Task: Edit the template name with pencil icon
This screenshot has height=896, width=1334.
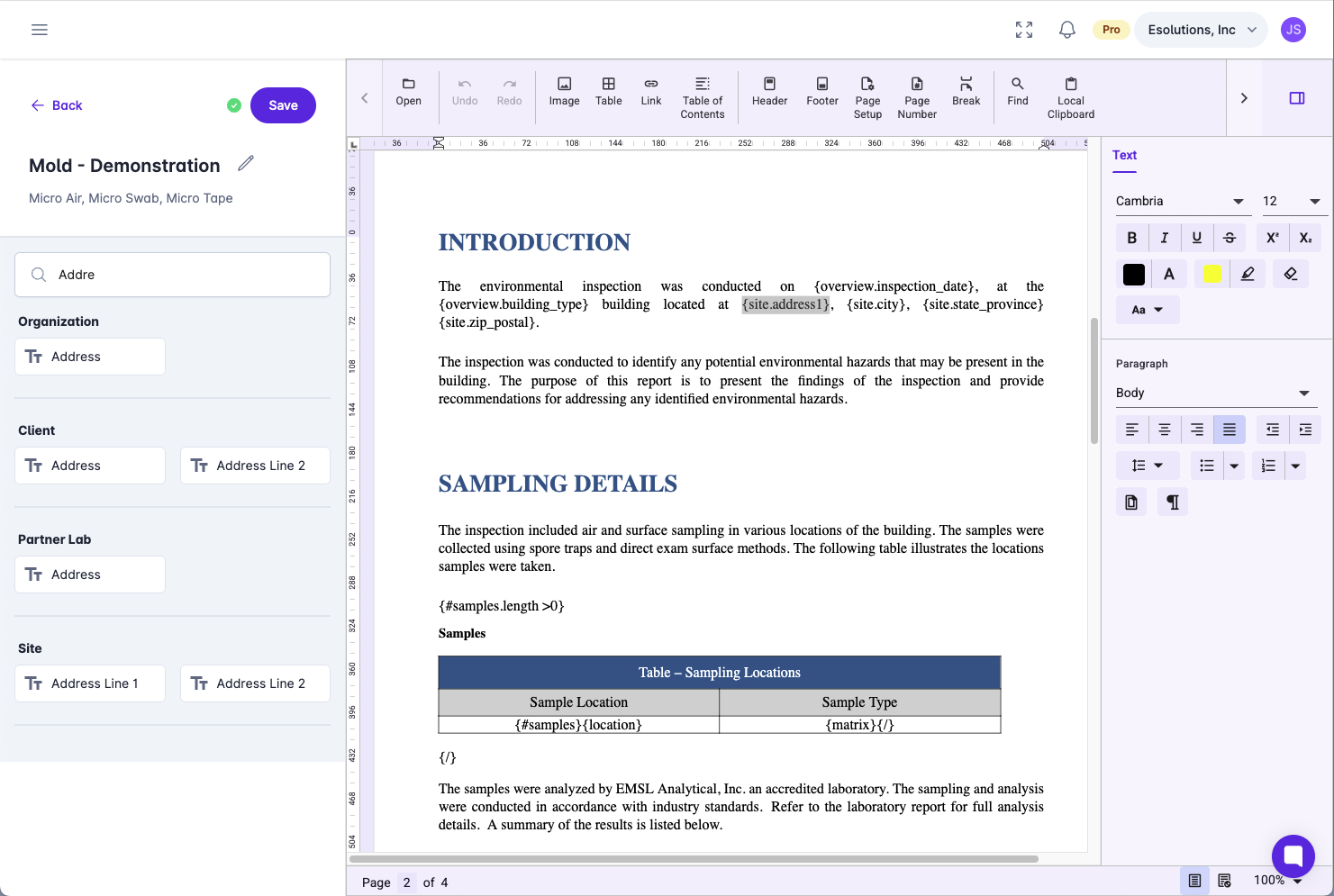Action: pos(246,164)
